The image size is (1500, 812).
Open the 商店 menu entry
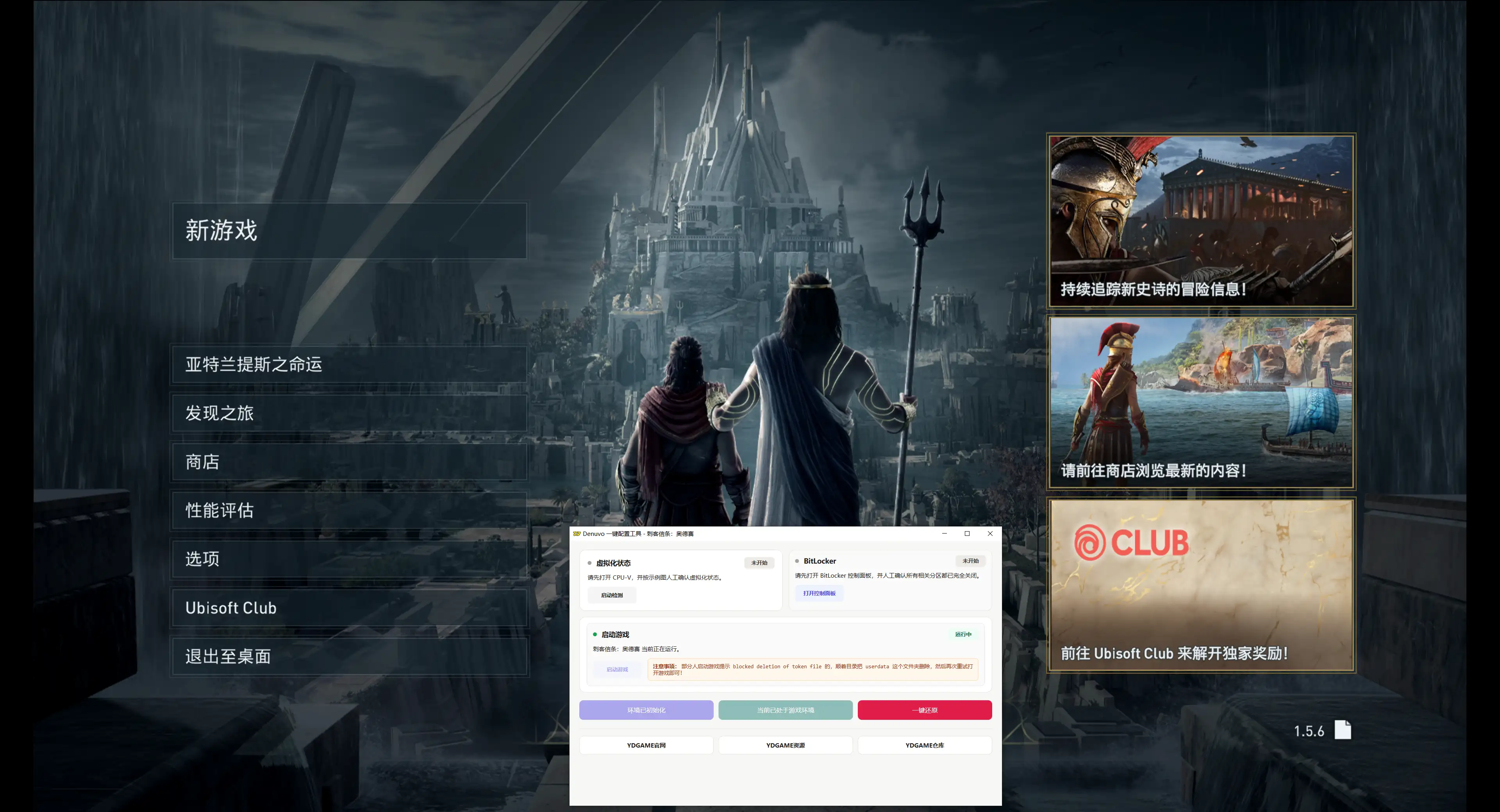tap(349, 462)
